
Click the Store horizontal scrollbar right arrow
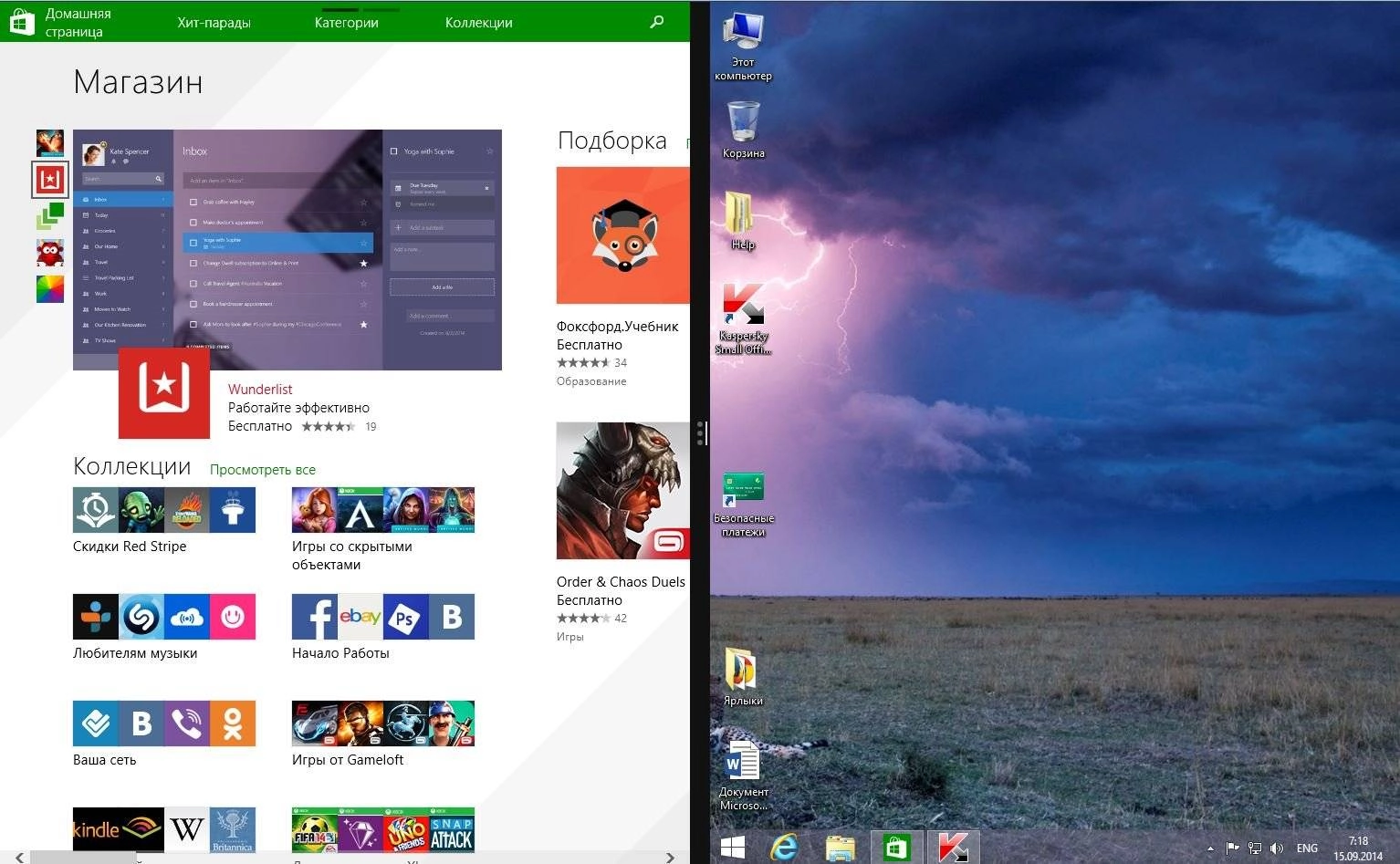click(670, 858)
